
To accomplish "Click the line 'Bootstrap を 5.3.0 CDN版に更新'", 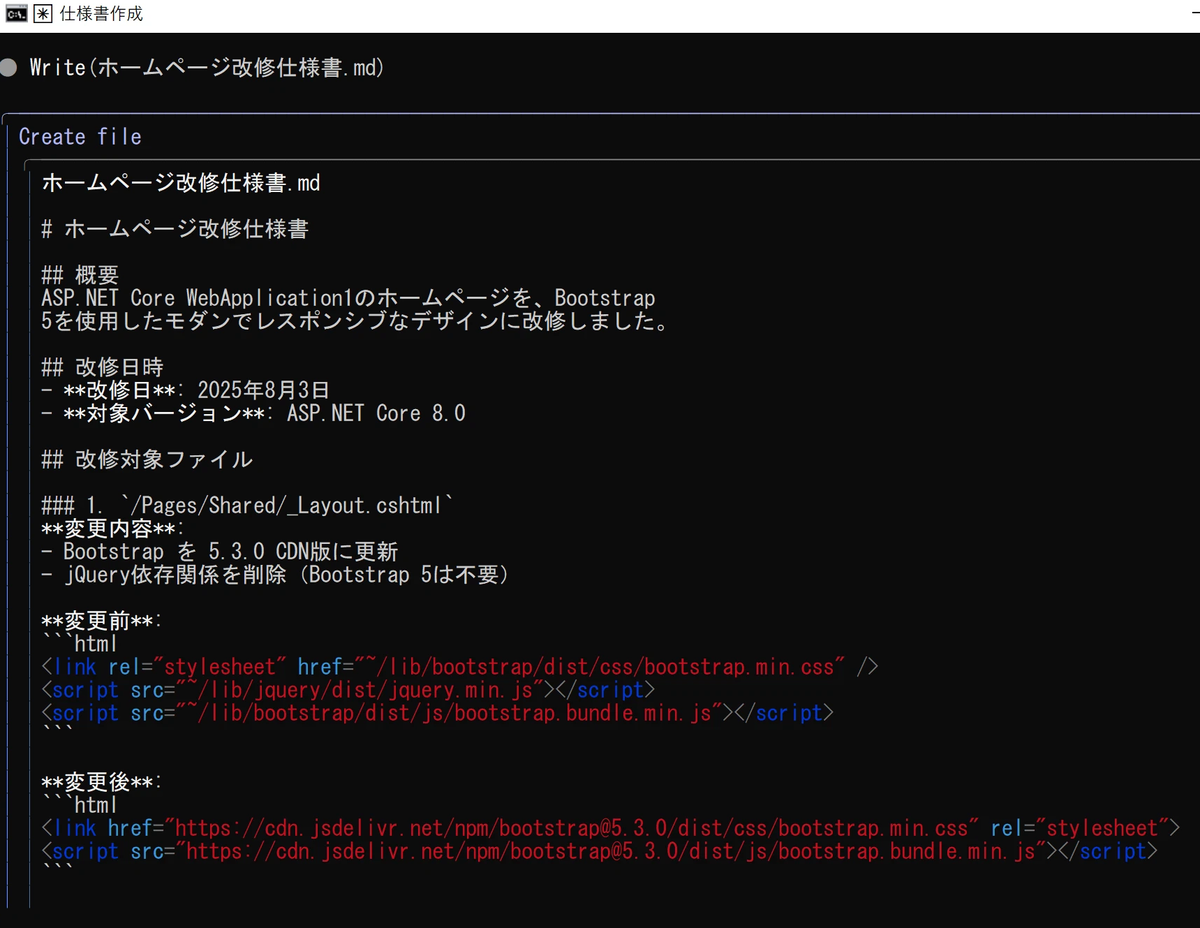I will pos(220,551).
